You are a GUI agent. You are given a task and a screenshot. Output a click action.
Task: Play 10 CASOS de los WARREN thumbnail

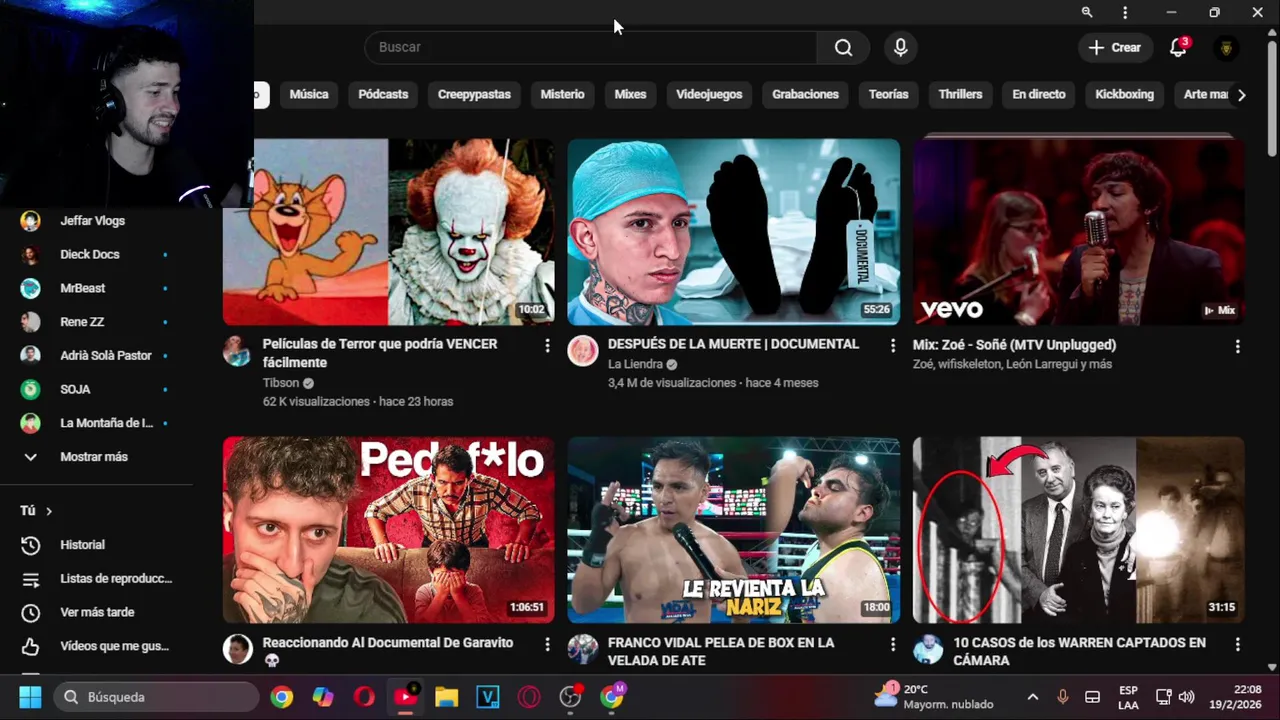pyautogui.click(x=1078, y=530)
